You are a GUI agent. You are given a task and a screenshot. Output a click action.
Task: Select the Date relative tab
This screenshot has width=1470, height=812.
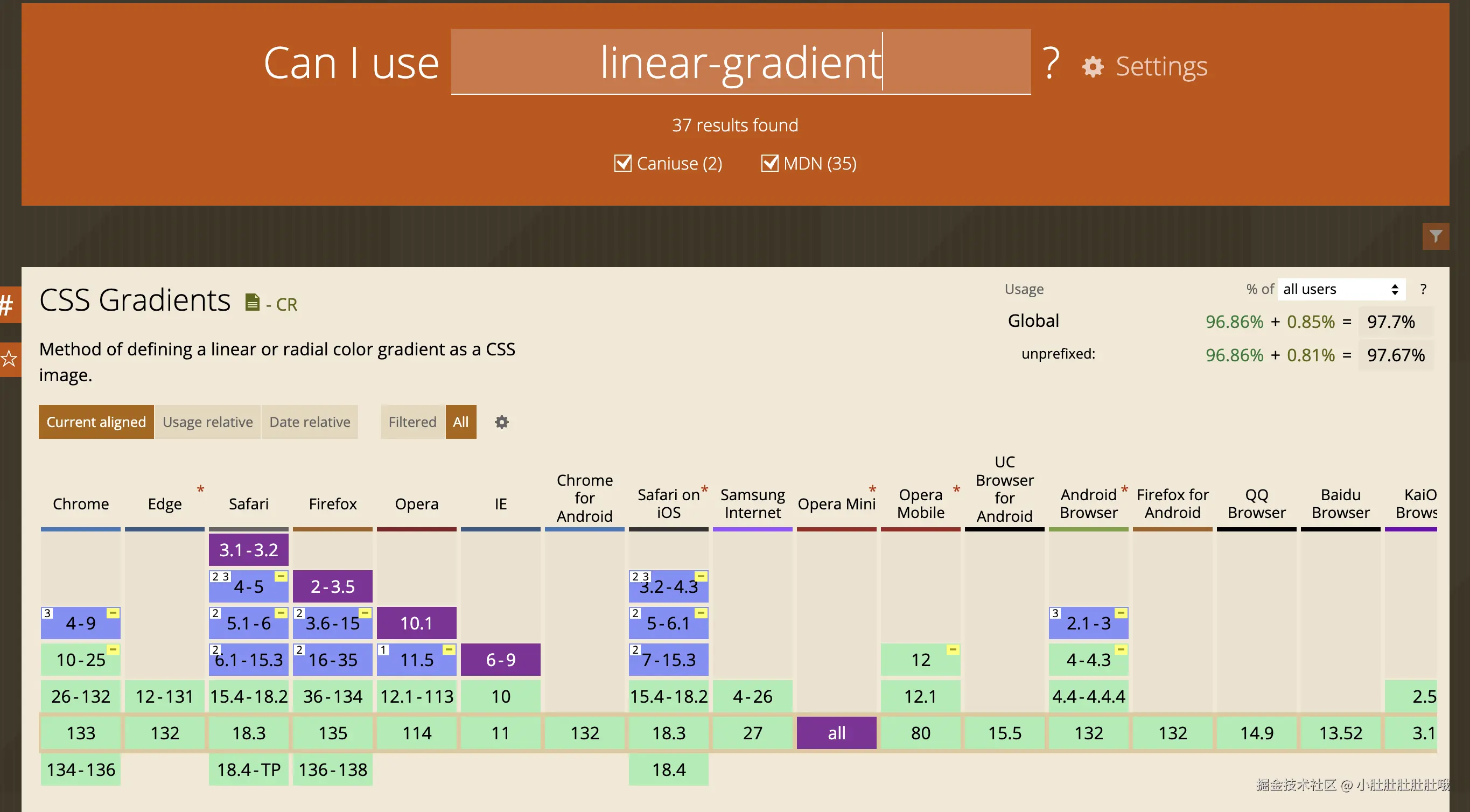[x=309, y=422]
